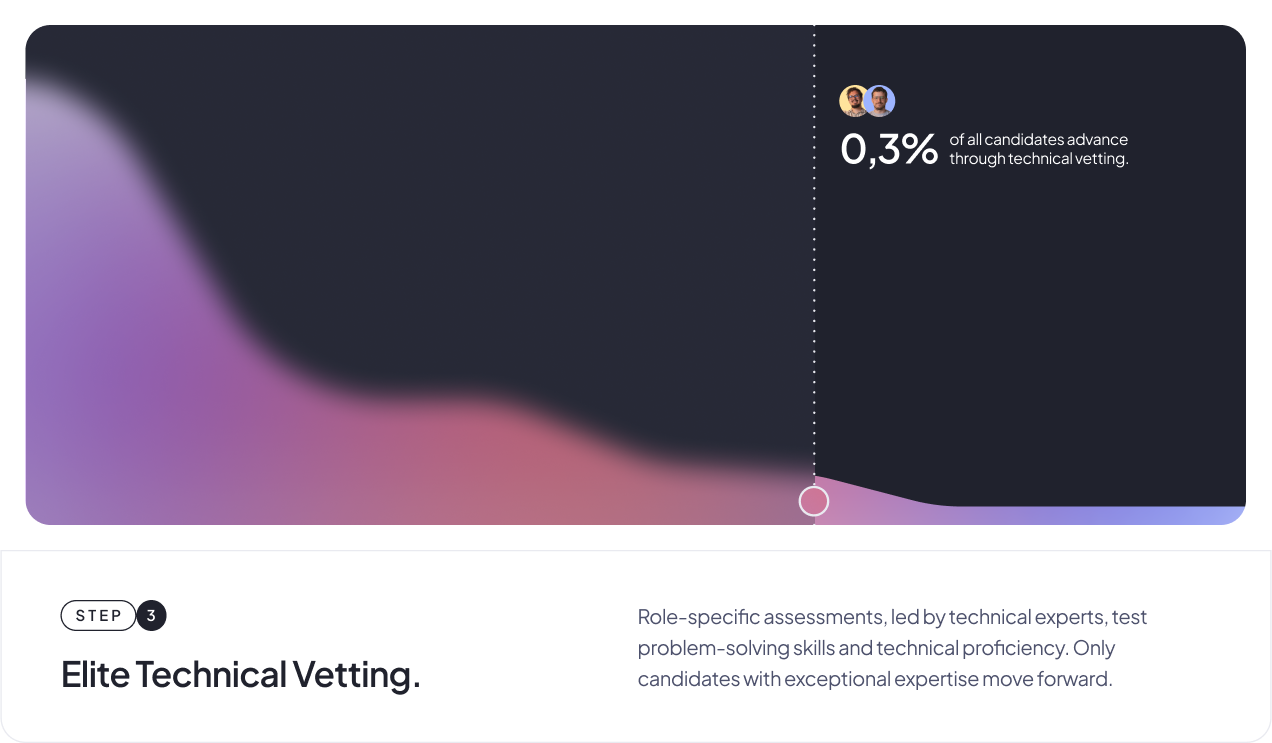Click the STEP pill label
The width and height of the screenshot is (1272, 743).
(x=98, y=616)
